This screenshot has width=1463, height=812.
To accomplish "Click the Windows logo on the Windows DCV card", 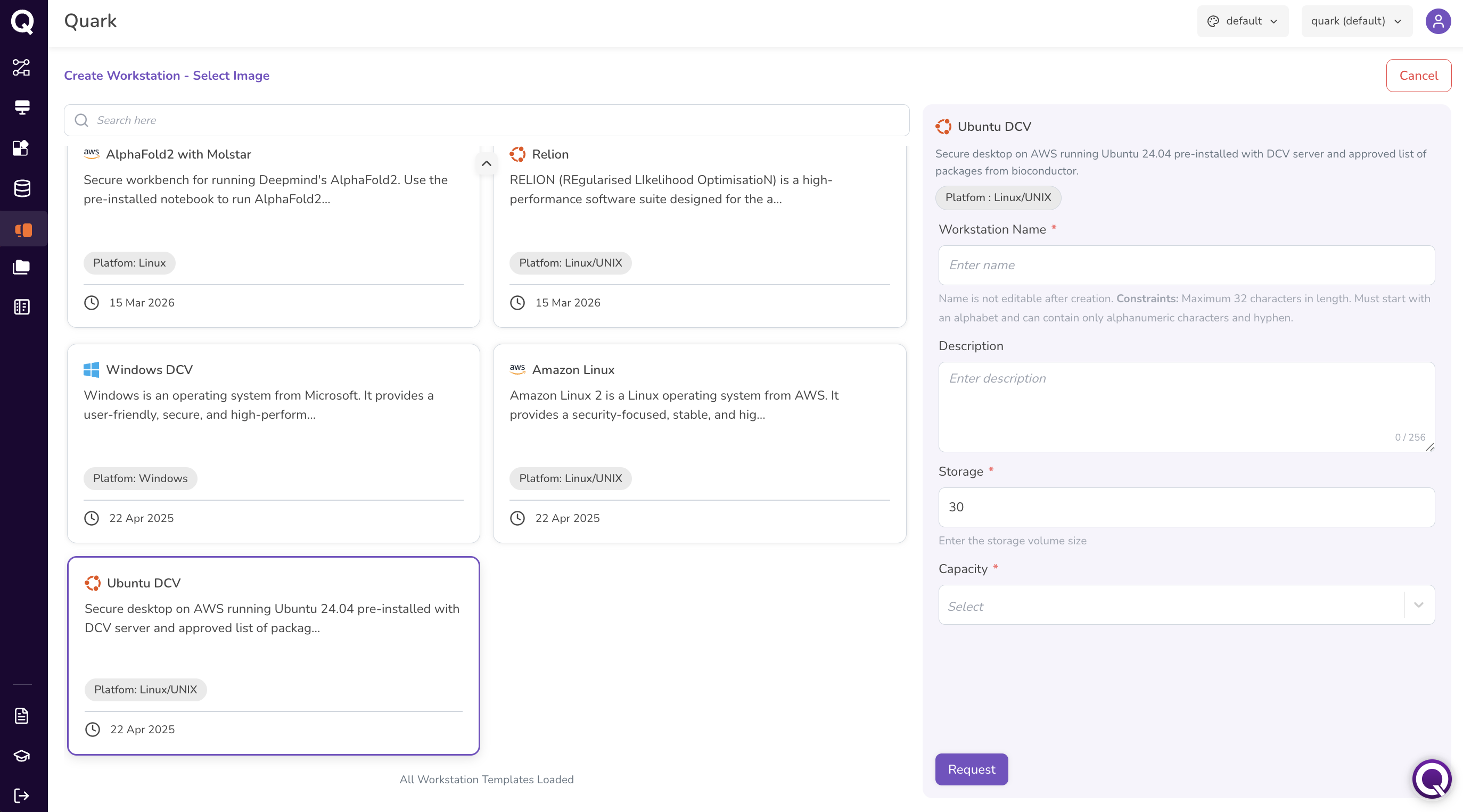I will pyautogui.click(x=91, y=370).
